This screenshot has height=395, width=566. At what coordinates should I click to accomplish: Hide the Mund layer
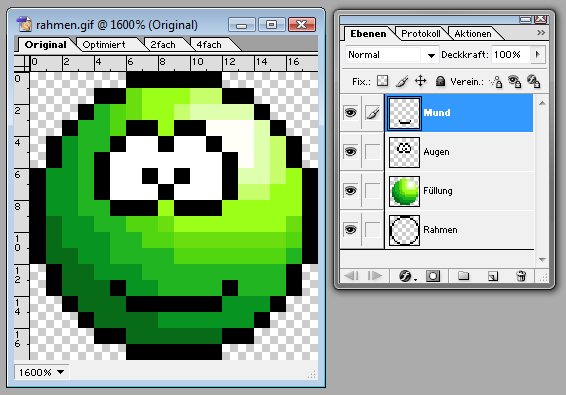tap(351, 113)
